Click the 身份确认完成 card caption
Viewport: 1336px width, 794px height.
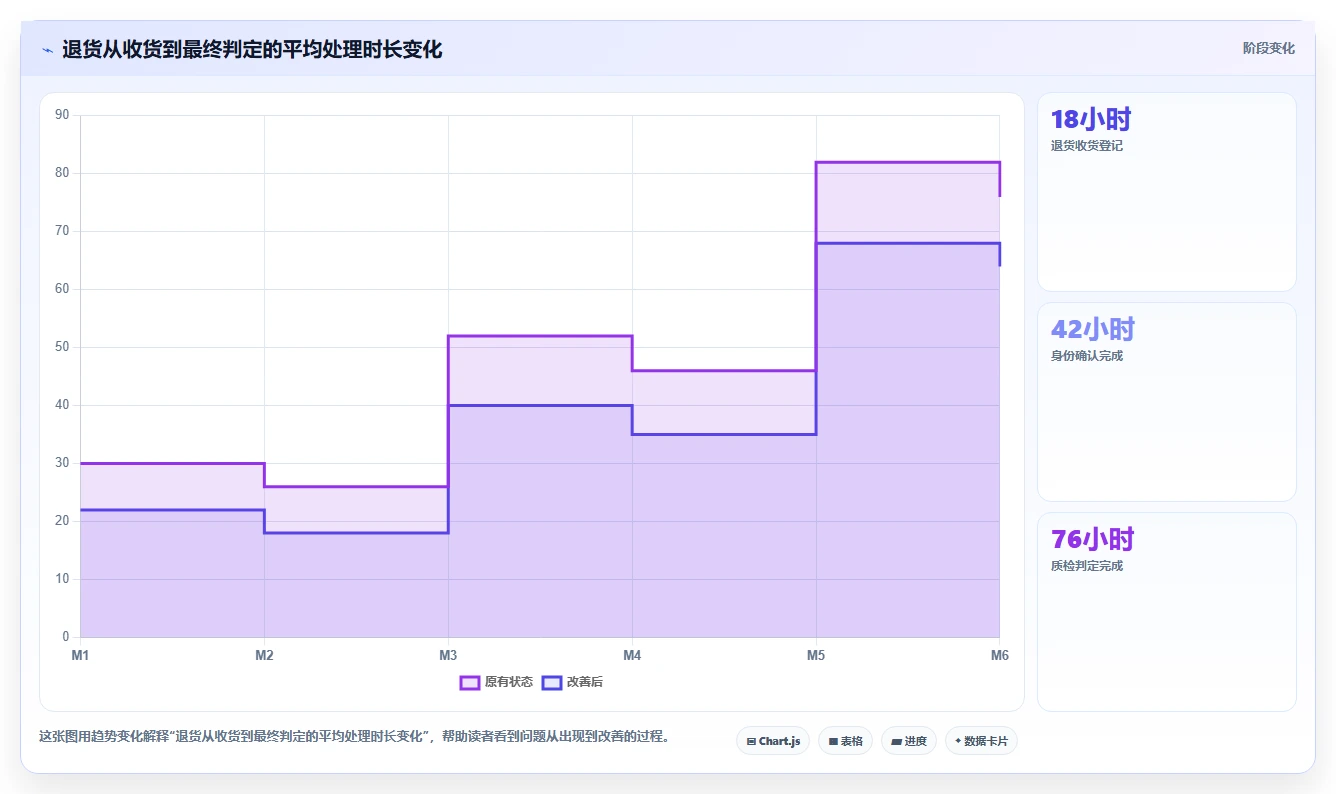coord(1087,356)
